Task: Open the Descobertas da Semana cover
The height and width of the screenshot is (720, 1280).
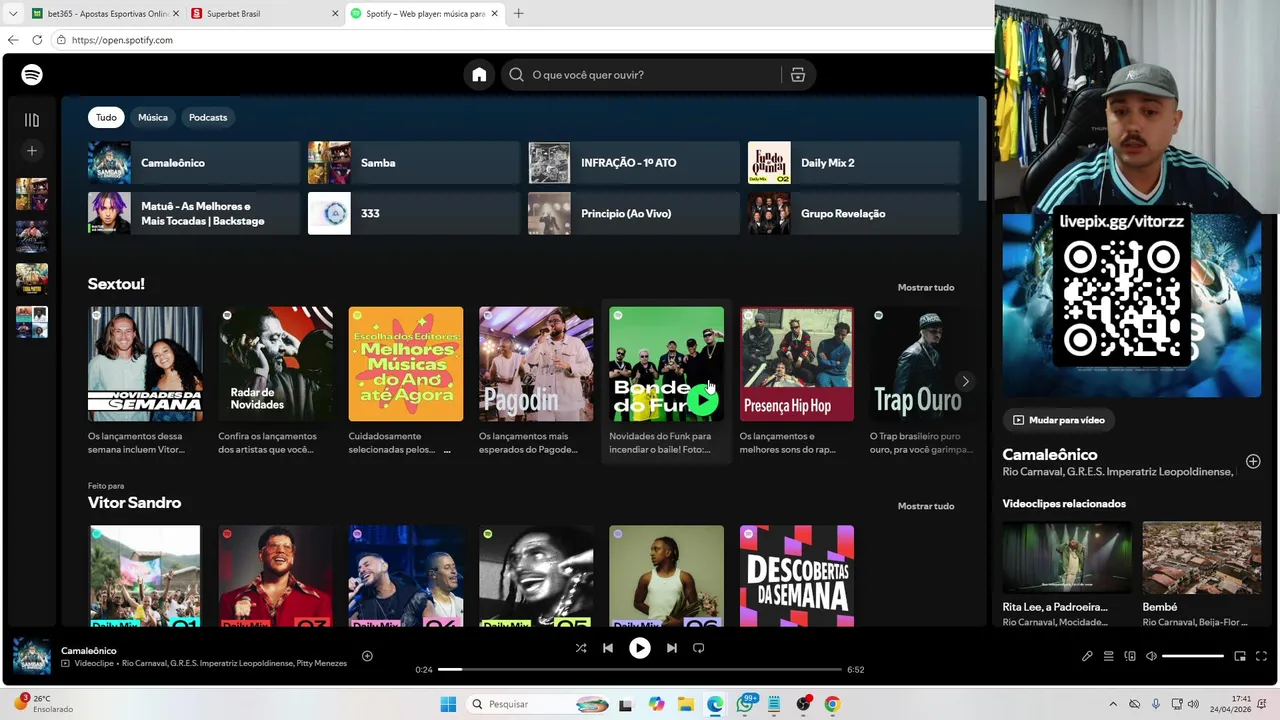Action: (797, 576)
